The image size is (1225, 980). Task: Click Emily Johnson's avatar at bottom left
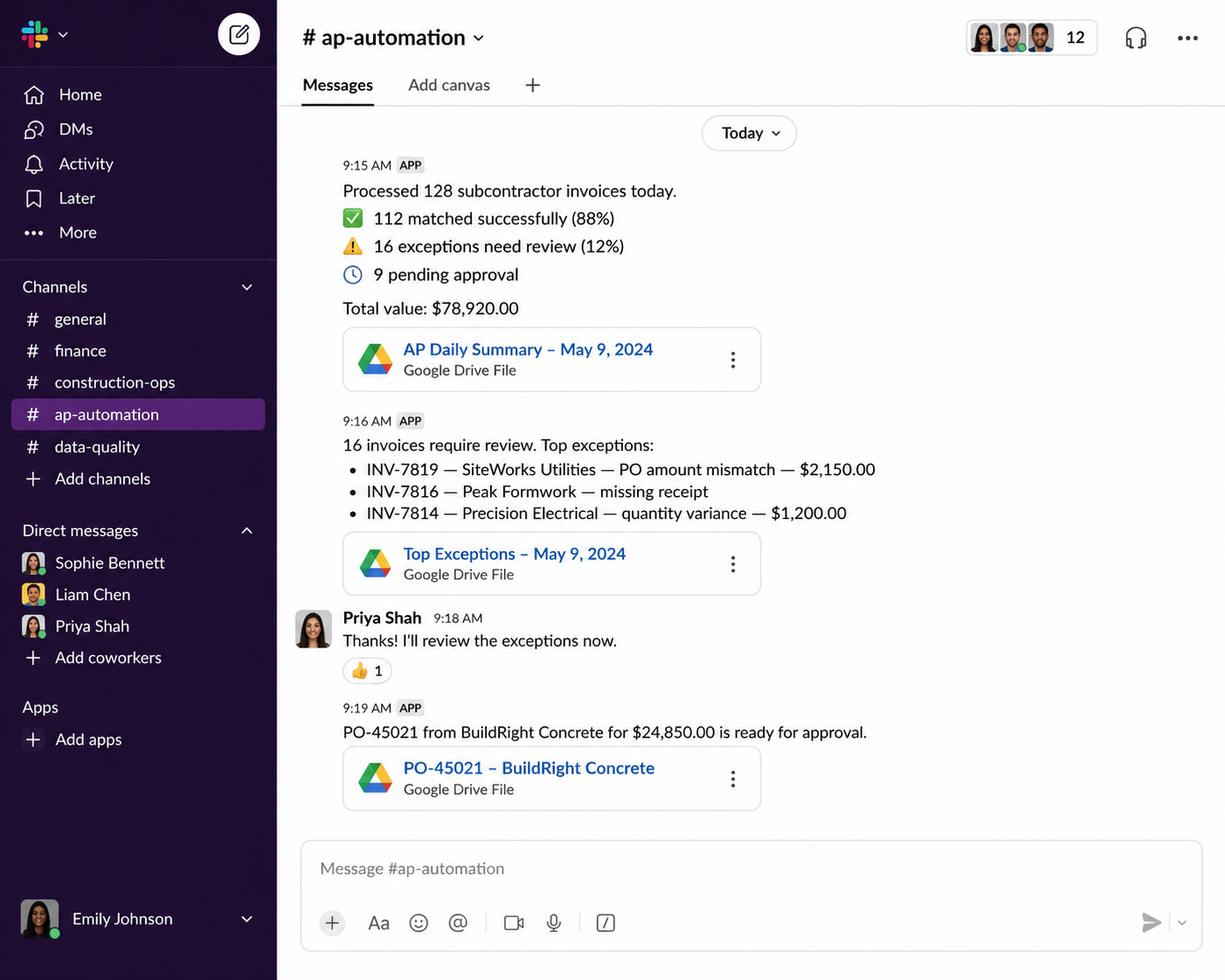coord(40,919)
